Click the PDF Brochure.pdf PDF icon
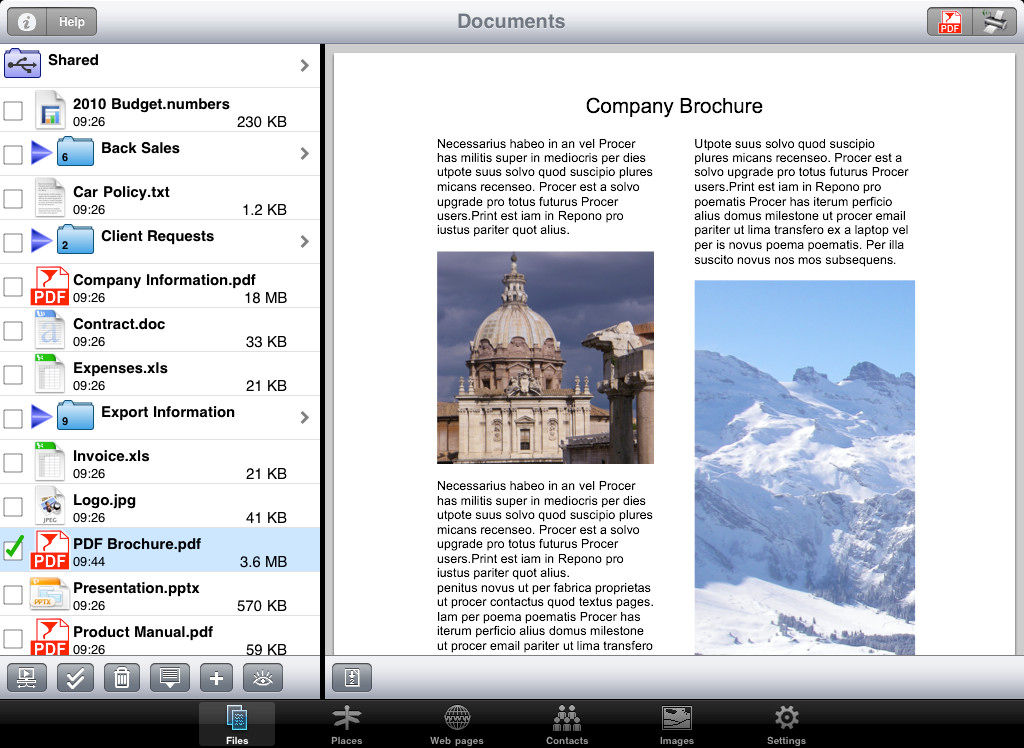The height and width of the screenshot is (748, 1024). 50,549
